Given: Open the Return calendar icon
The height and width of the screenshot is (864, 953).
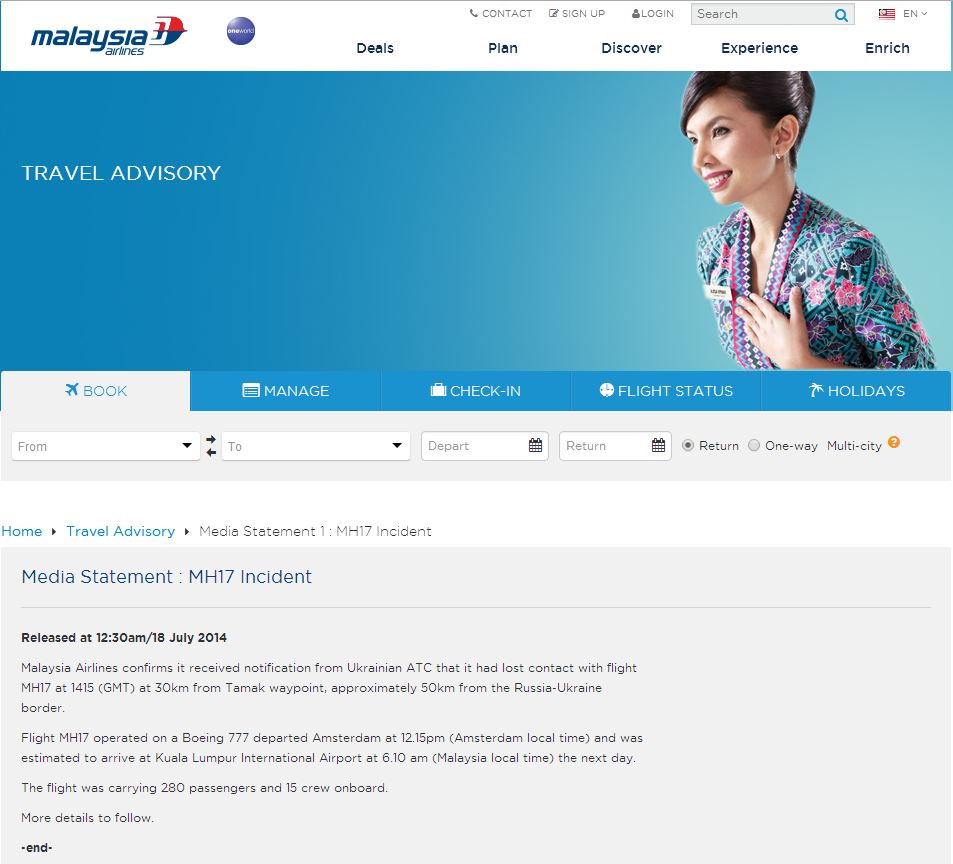Looking at the screenshot, I should pos(658,446).
